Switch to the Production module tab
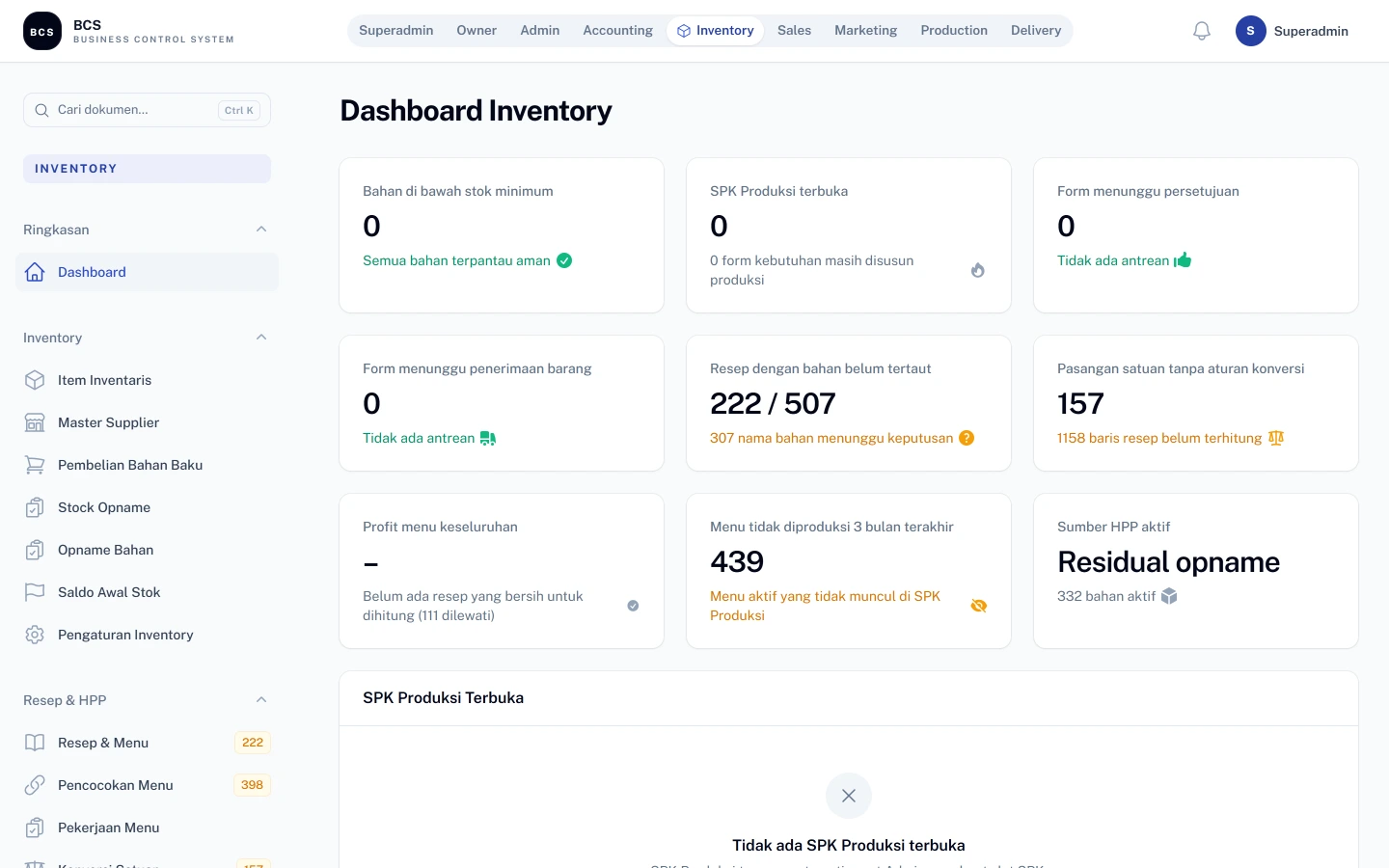This screenshot has height=868, width=1389. [954, 31]
